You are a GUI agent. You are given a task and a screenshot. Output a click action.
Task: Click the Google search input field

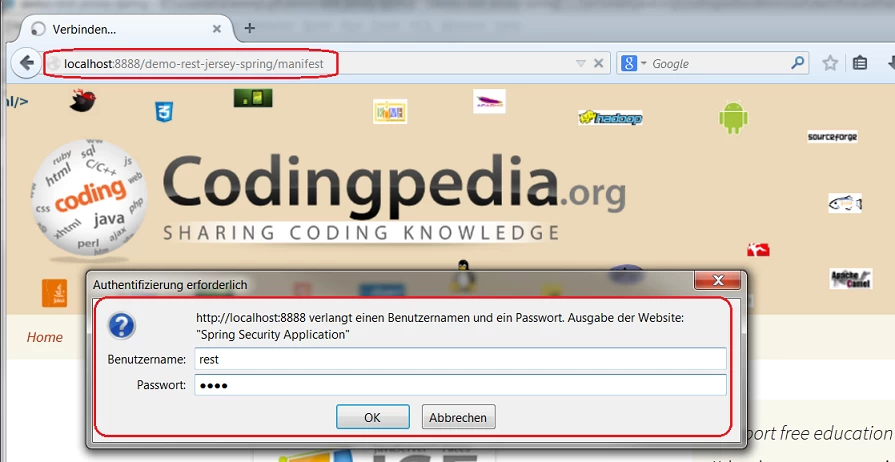[719, 64]
